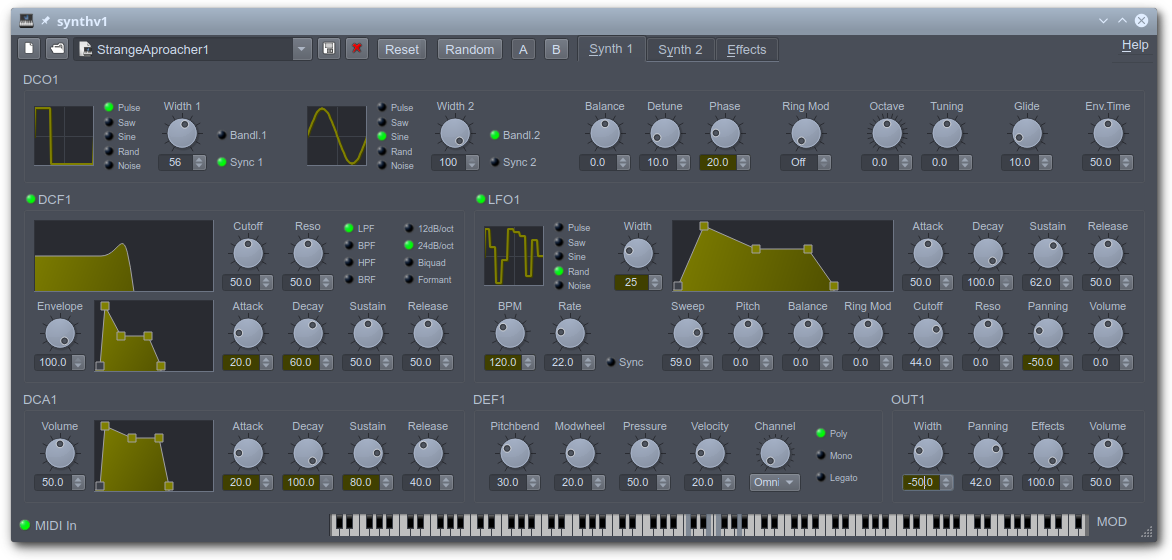Open a preset file with folder icon
Image resolution: width=1172 pixels, height=560 pixels.
(57, 49)
